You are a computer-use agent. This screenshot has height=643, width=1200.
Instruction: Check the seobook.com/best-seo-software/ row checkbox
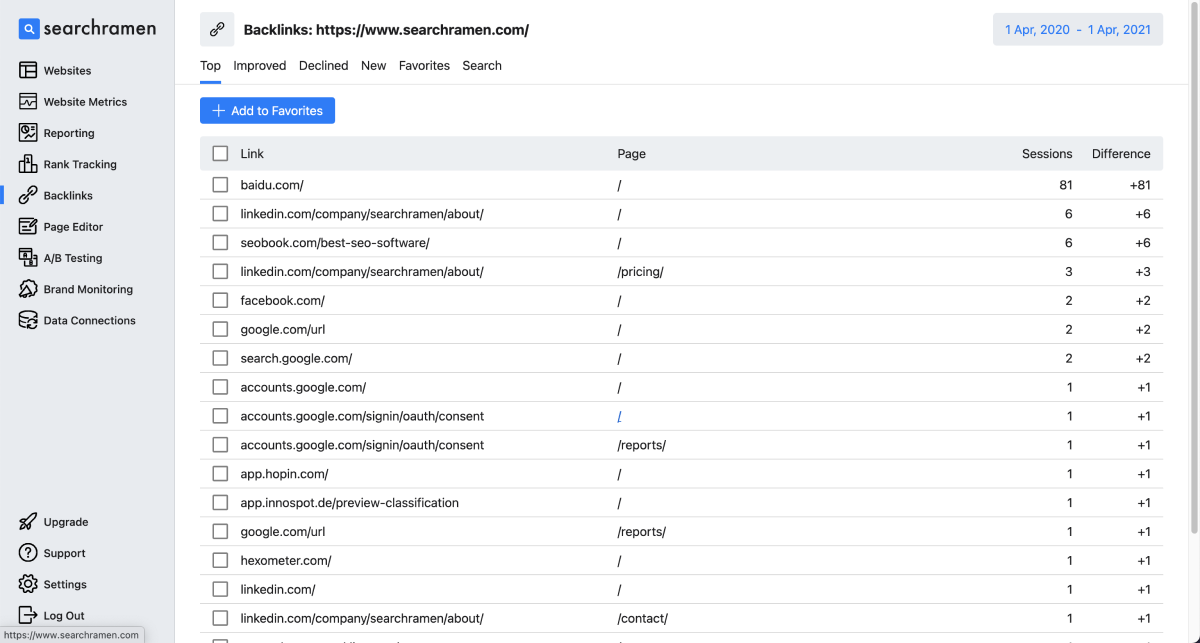click(220, 243)
